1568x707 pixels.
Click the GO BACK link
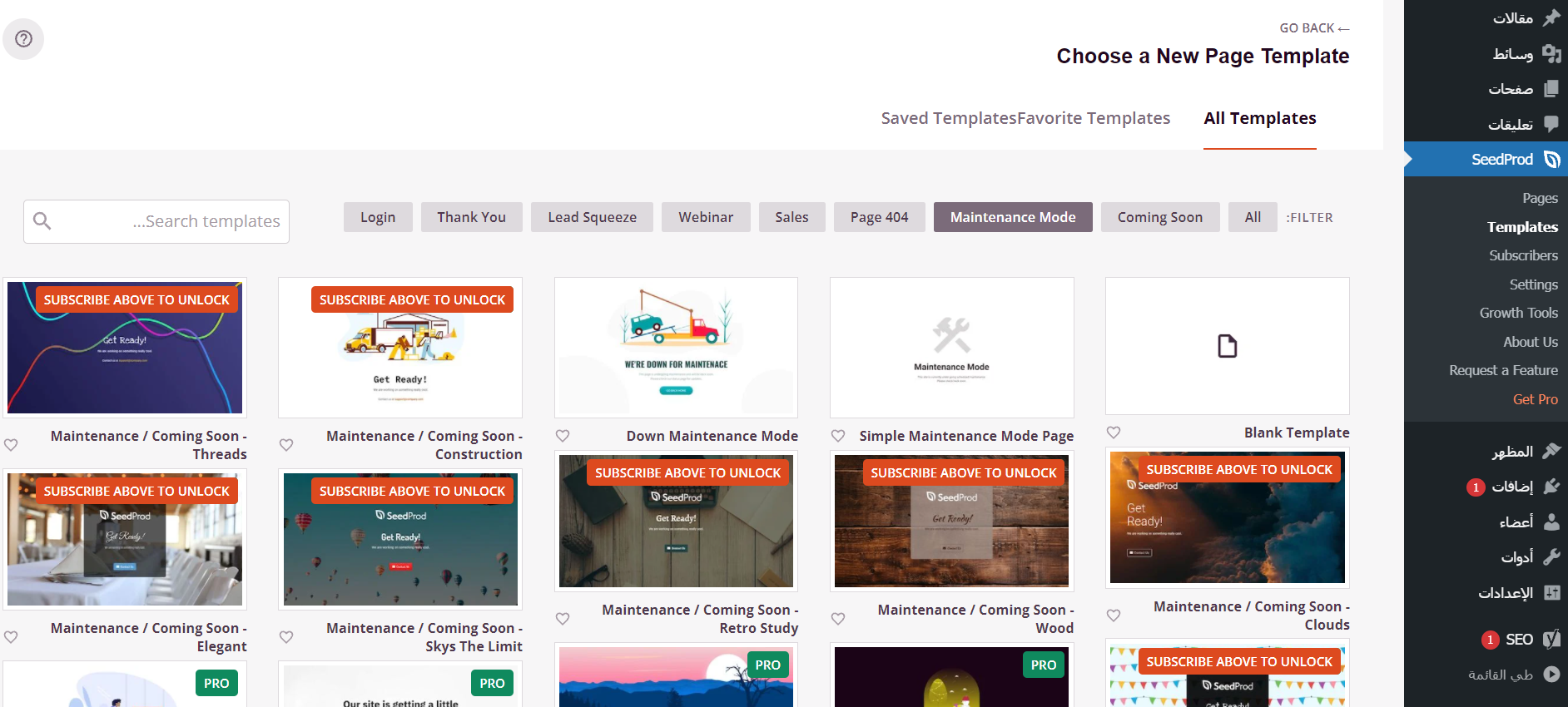point(1315,28)
